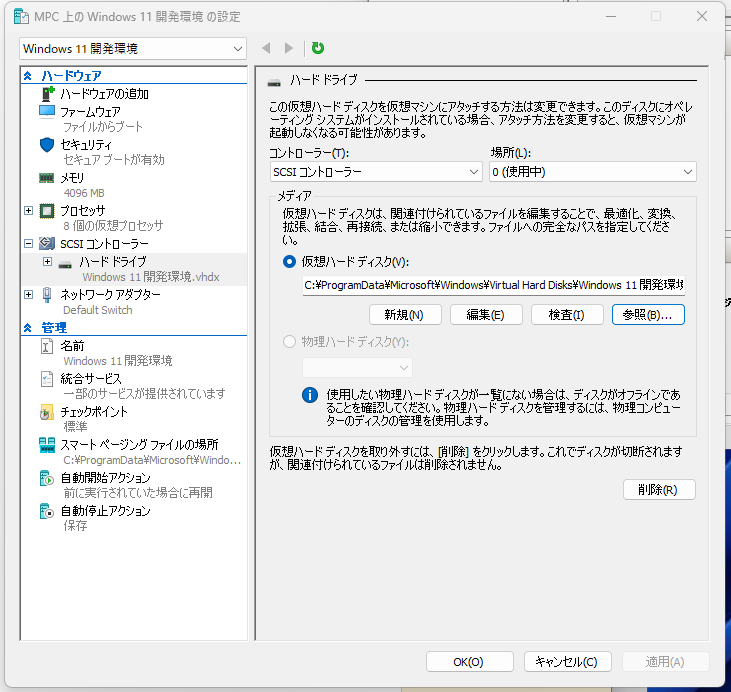Click the green refresh icon in toolbar
Image resolution: width=731 pixels, height=692 pixels.
click(317, 48)
